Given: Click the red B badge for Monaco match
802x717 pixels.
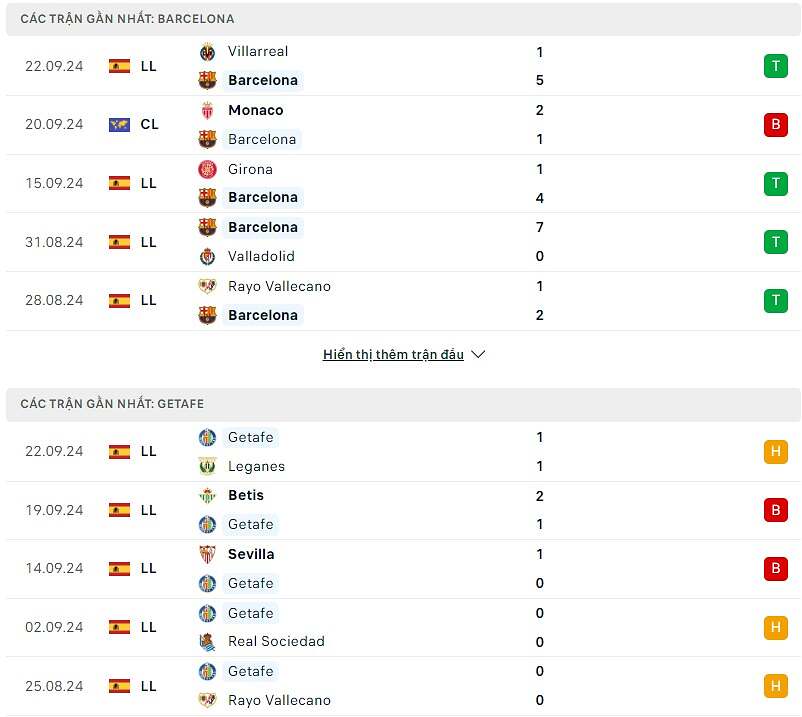Looking at the screenshot, I should tap(775, 125).
